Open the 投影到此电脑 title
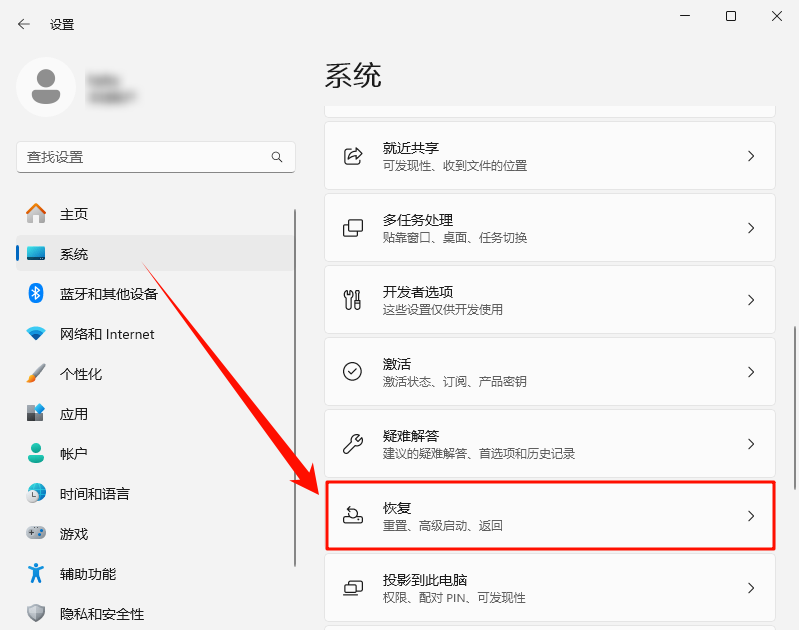The image size is (799, 630). [425, 580]
